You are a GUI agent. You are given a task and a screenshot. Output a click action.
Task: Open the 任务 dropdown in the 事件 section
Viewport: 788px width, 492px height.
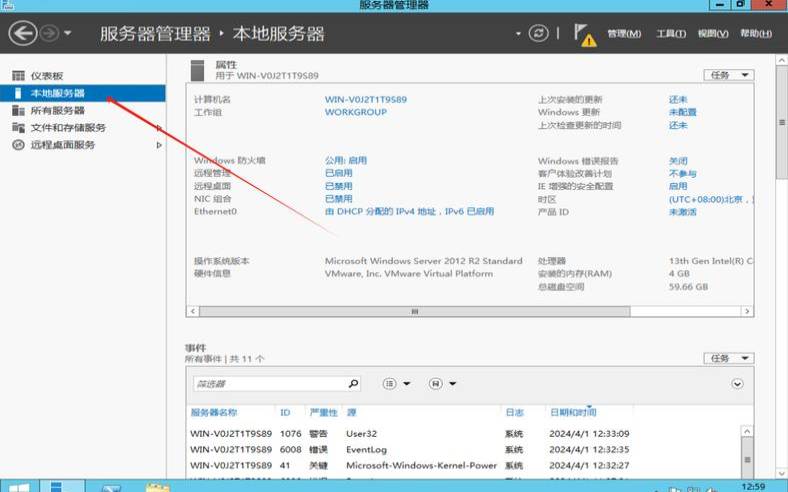point(729,358)
